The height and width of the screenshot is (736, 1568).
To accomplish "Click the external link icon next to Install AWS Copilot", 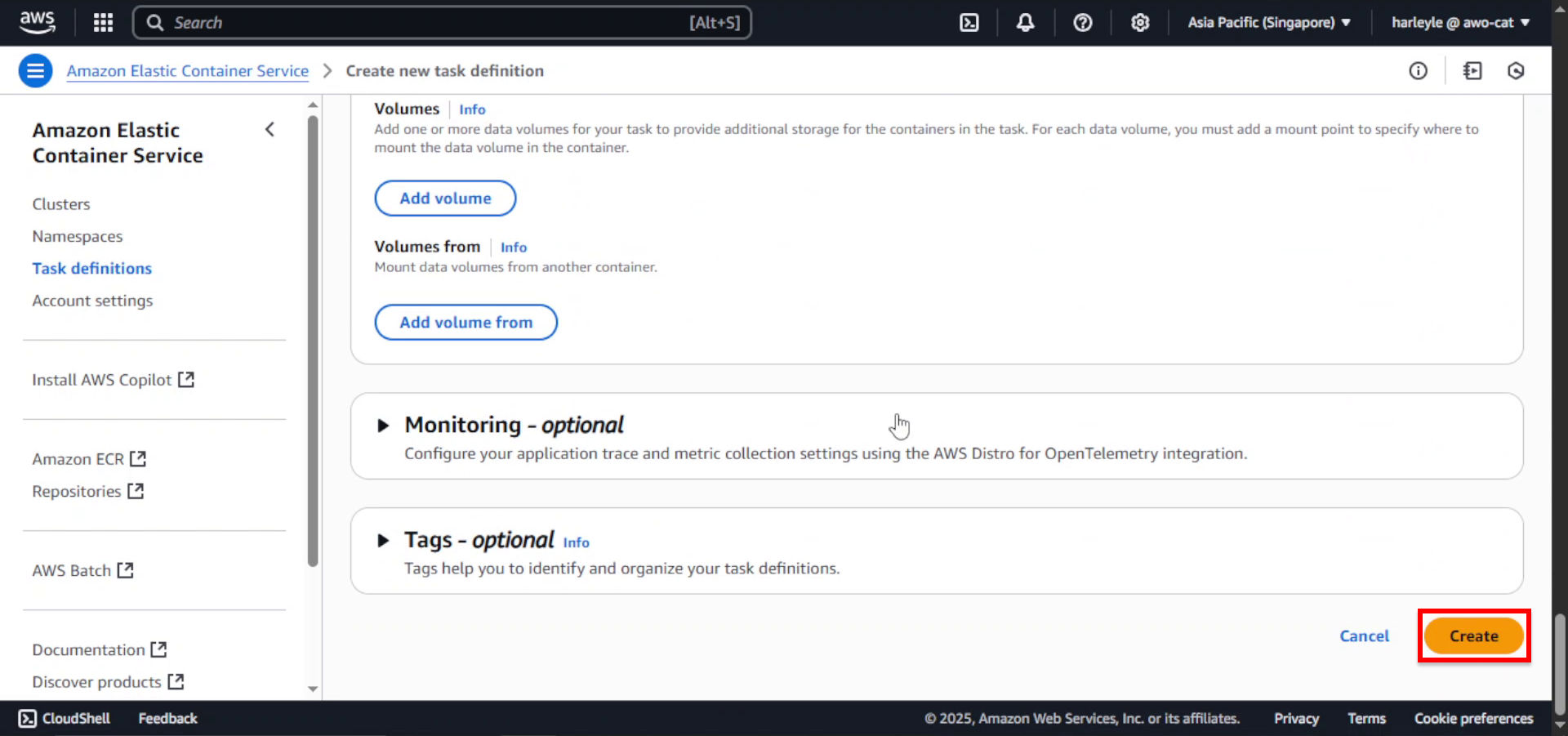I will [x=186, y=379].
